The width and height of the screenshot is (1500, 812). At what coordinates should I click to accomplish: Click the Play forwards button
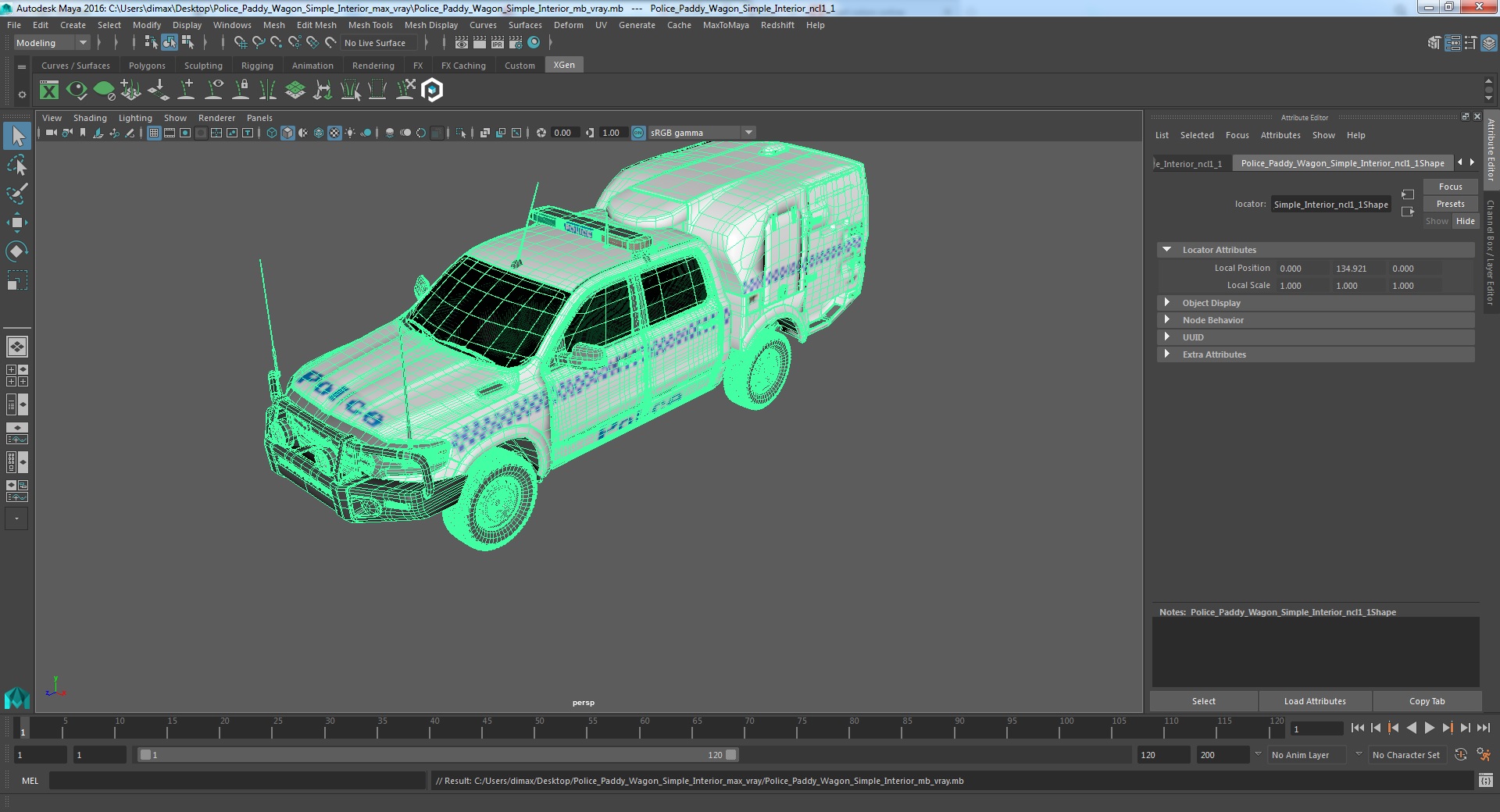(1429, 728)
